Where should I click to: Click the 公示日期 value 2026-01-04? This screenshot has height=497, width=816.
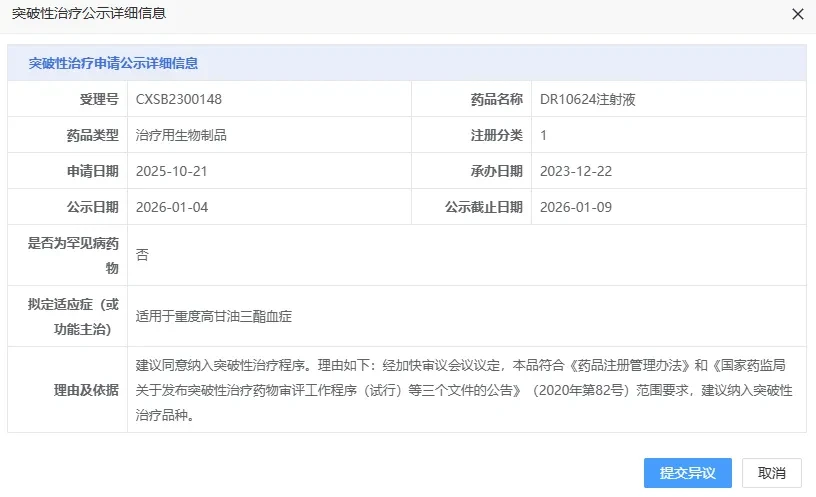point(172,207)
